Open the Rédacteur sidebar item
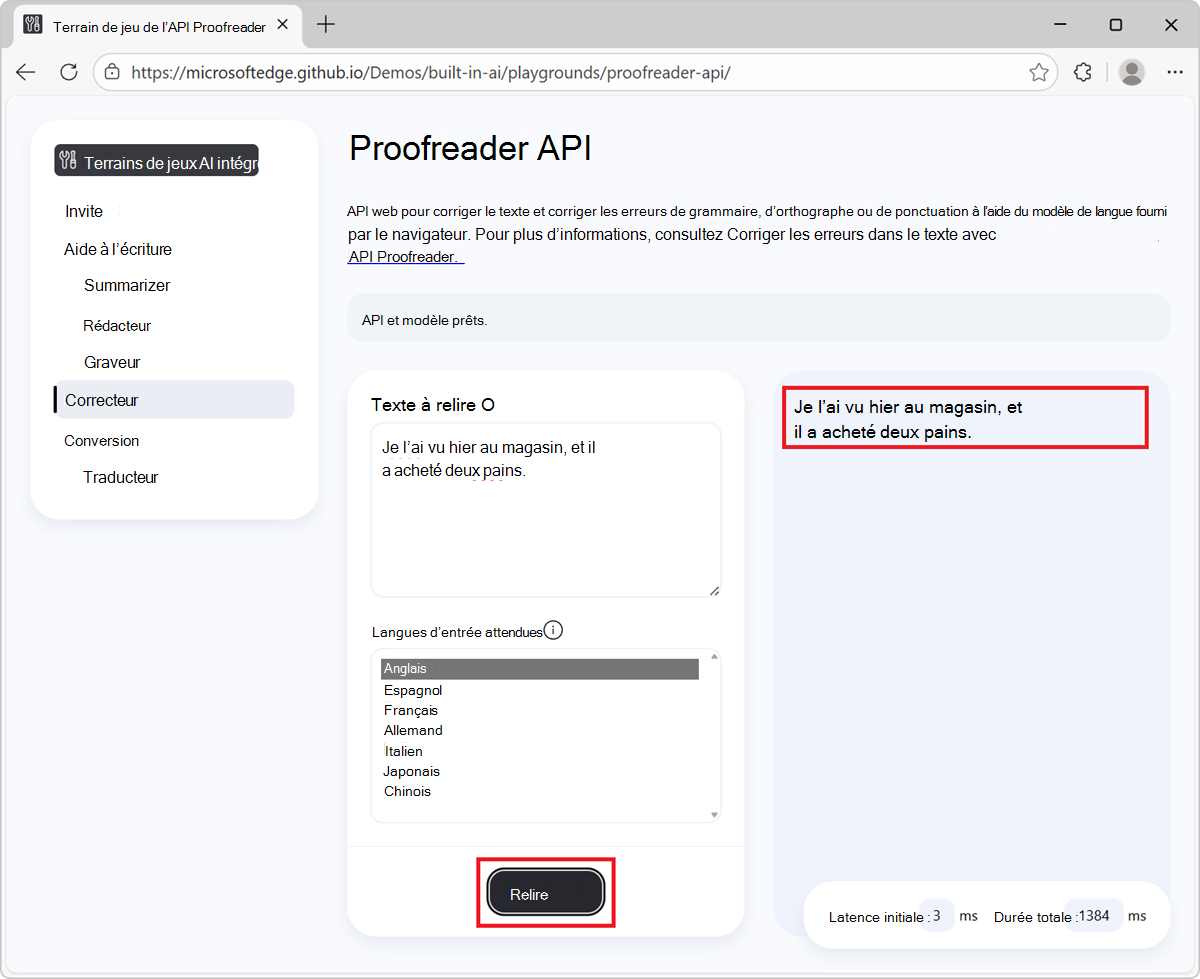The height and width of the screenshot is (979, 1200). click(117, 325)
